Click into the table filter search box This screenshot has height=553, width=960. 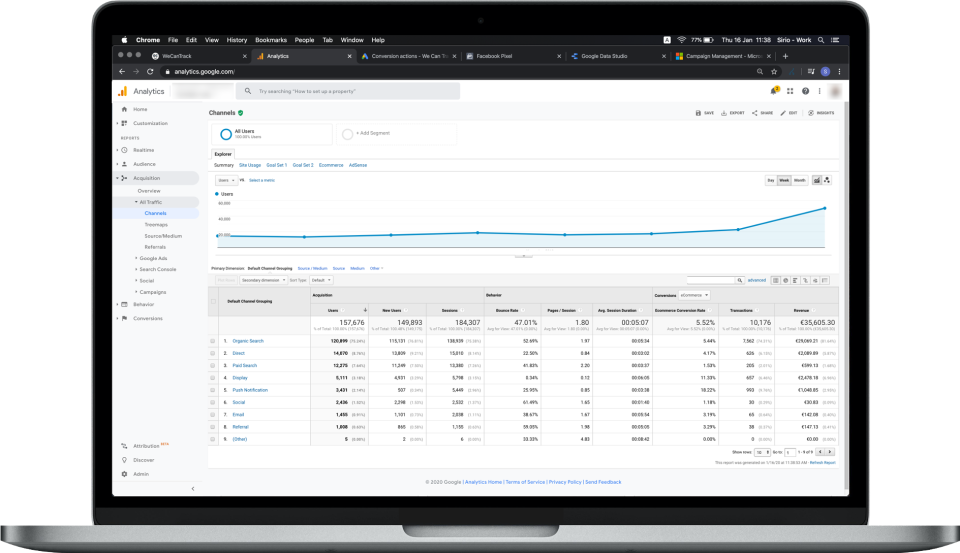710,280
